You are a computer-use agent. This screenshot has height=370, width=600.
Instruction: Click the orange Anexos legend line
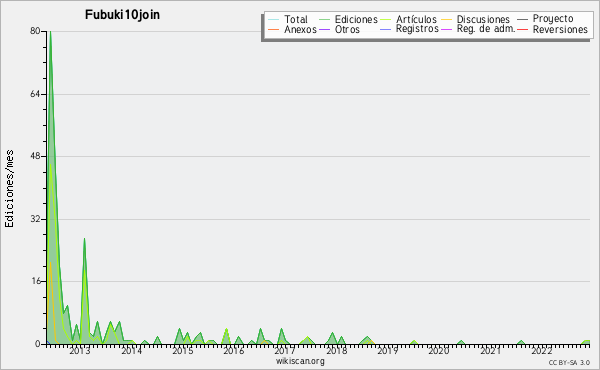click(274, 29)
